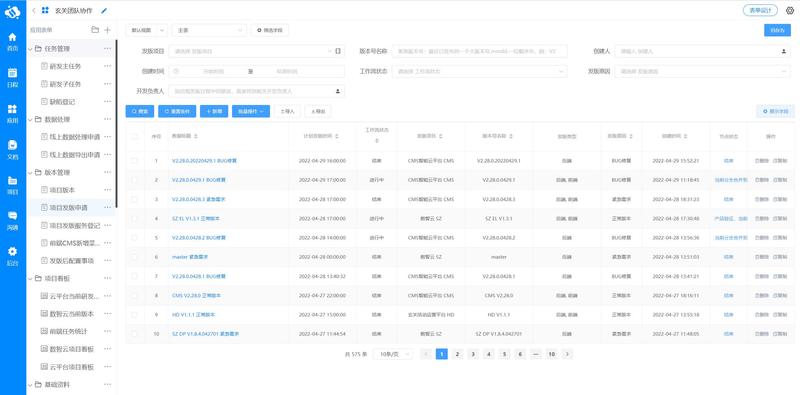Open 日程 calendar in left sidebar
Image resolution: width=800 pixels, height=395 pixels.
(x=12, y=78)
